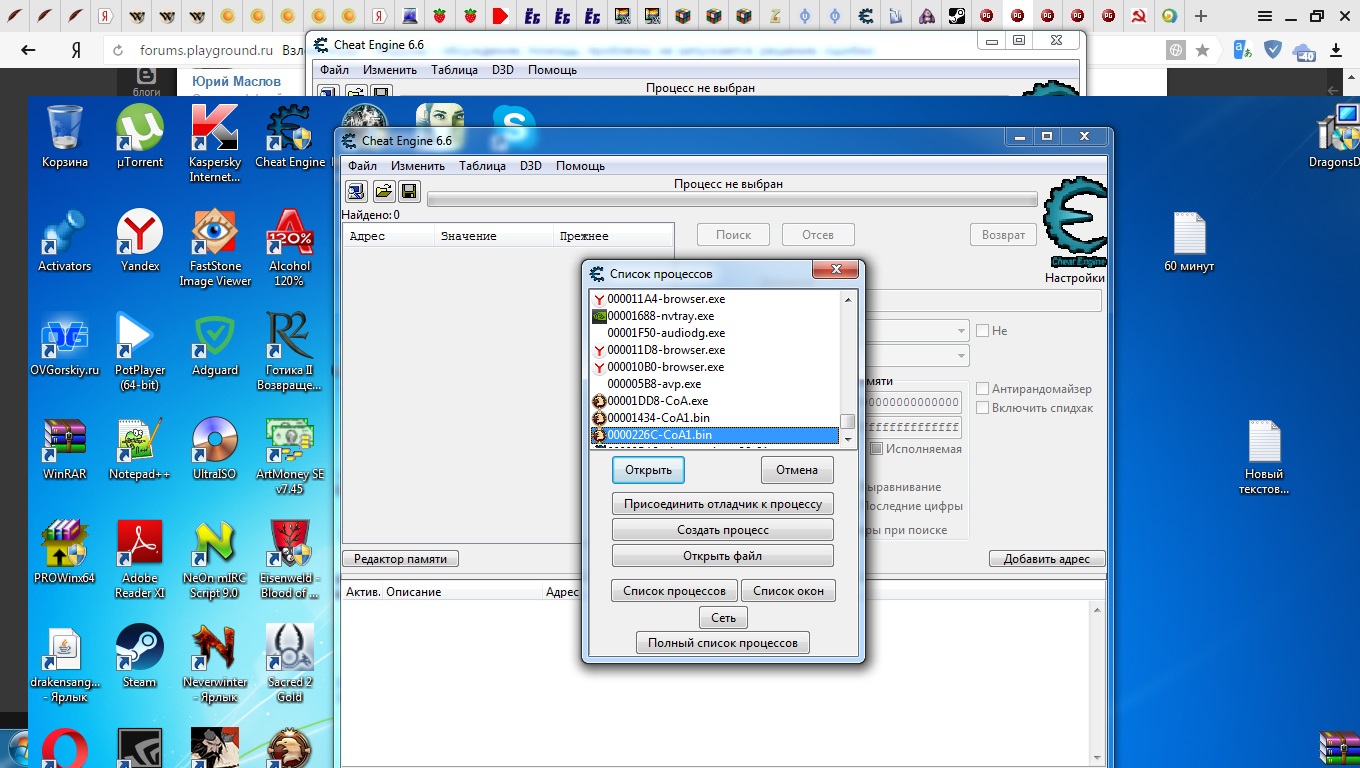Expand the lower combo box below the Не row
This screenshot has height=768, width=1360.
(961, 356)
